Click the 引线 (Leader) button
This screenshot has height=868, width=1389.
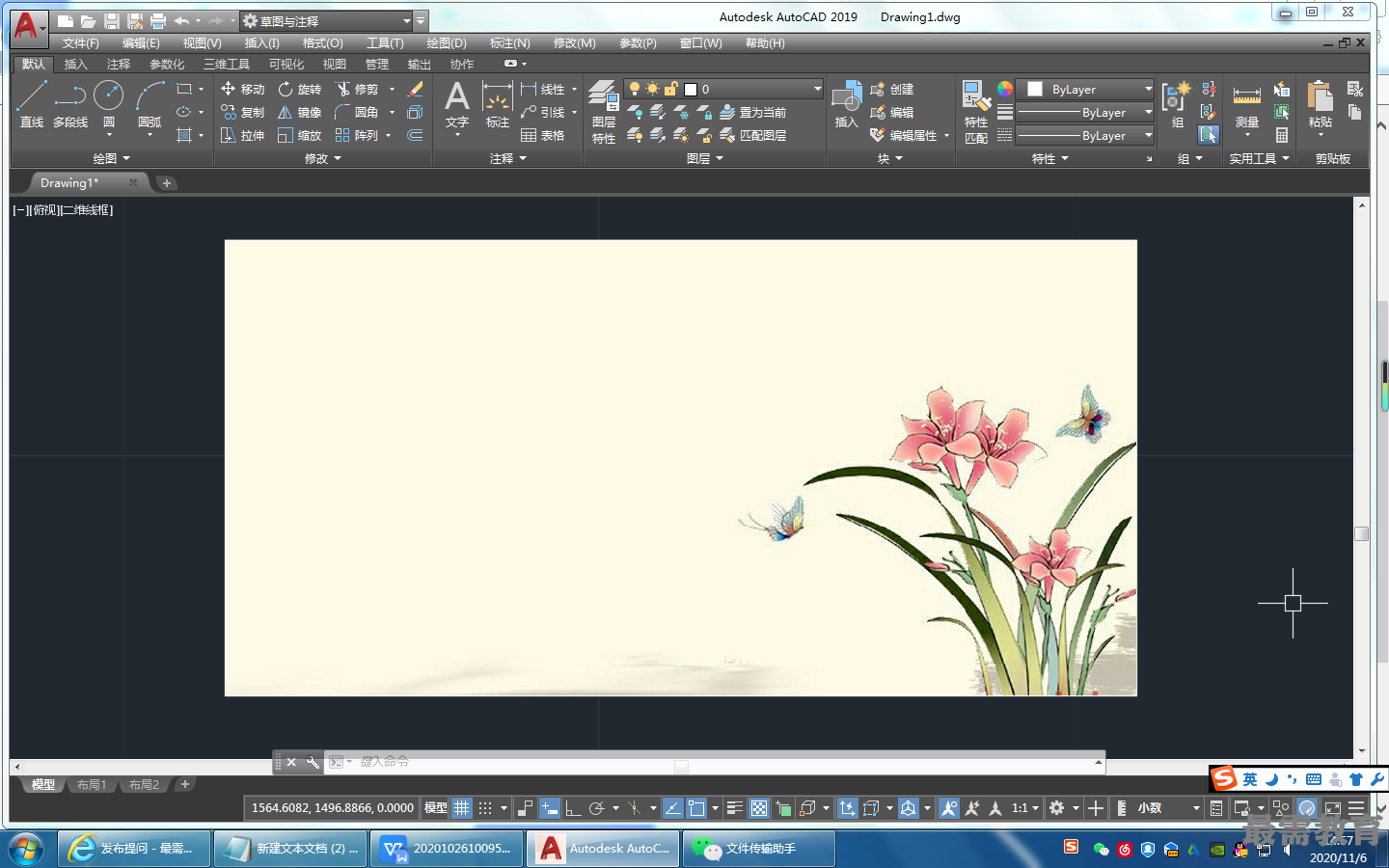pos(543,112)
